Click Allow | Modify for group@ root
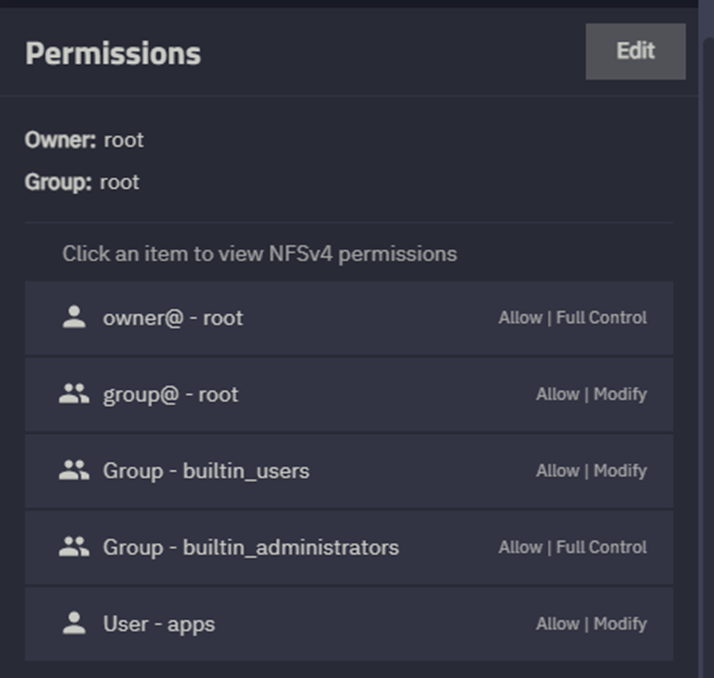 coord(591,394)
